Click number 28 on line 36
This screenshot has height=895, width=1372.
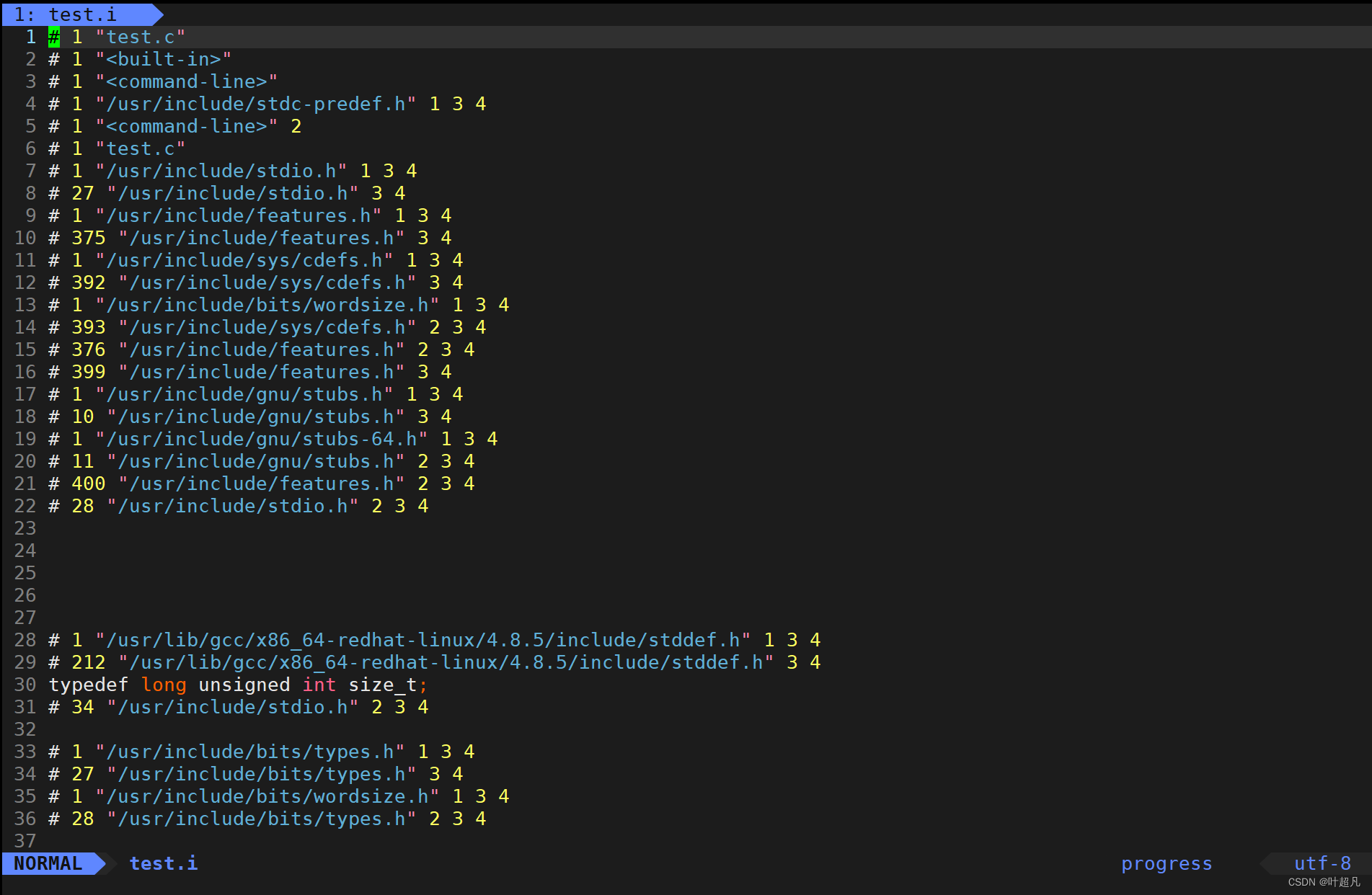[83, 819]
